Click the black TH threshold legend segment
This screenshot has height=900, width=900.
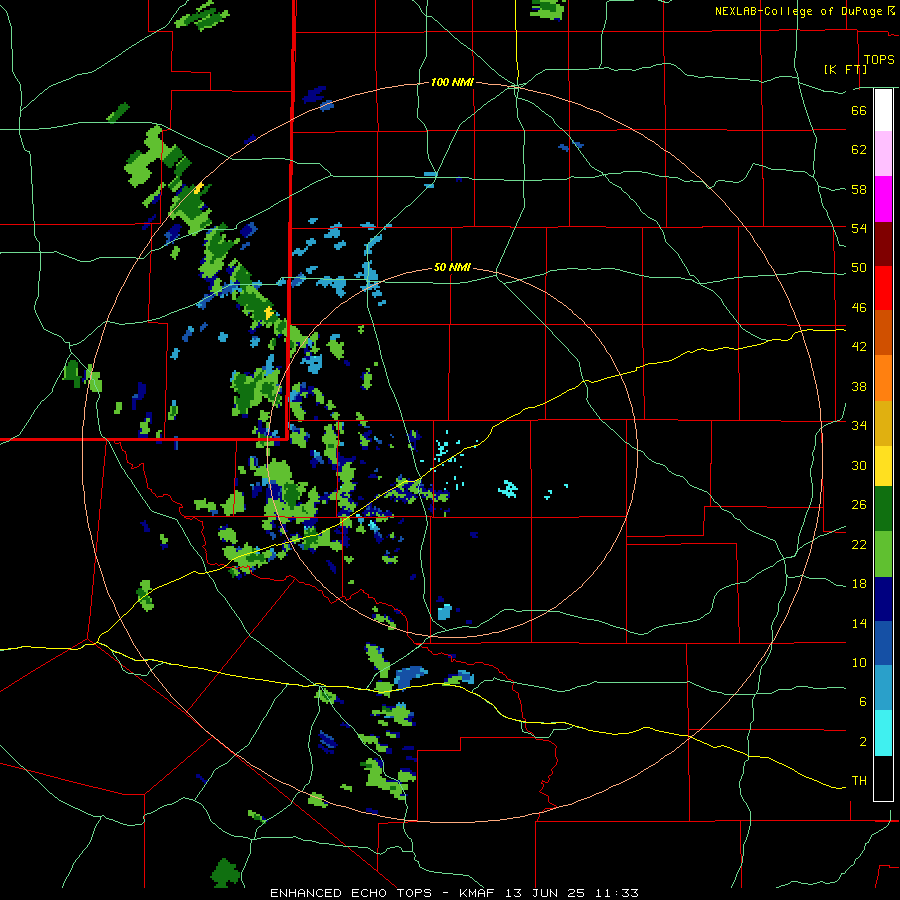coord(883,778)
